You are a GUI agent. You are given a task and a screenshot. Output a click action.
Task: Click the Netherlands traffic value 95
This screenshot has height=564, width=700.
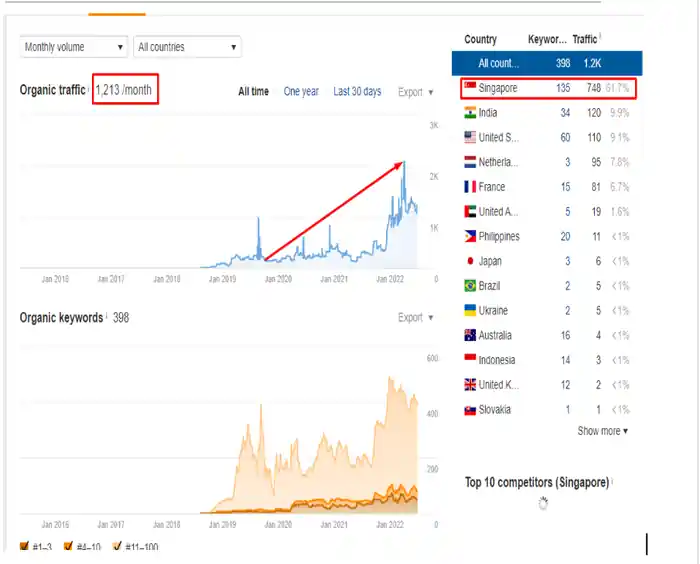click(x=596, y=162)
